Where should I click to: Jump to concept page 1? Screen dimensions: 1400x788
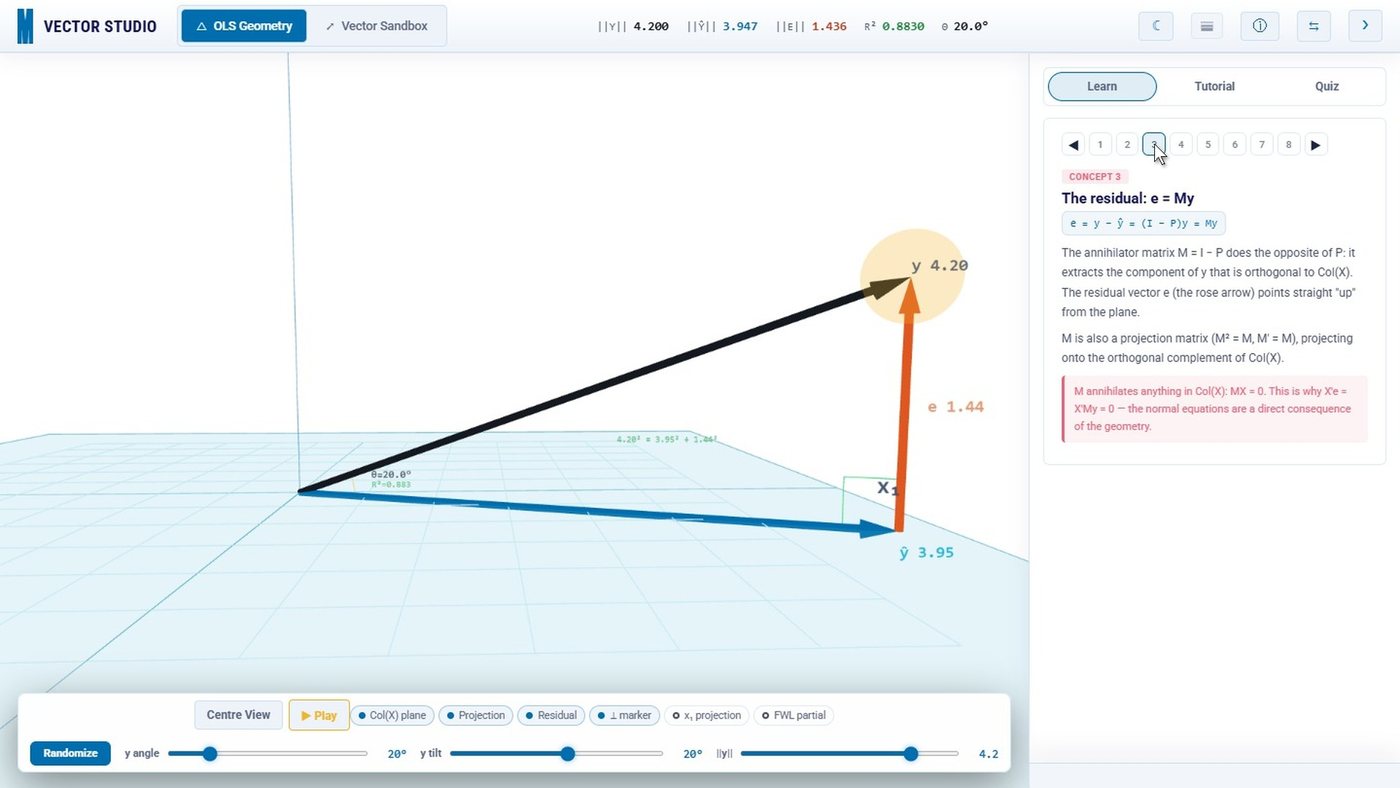pyautogui.click(x=1100, y=145)
